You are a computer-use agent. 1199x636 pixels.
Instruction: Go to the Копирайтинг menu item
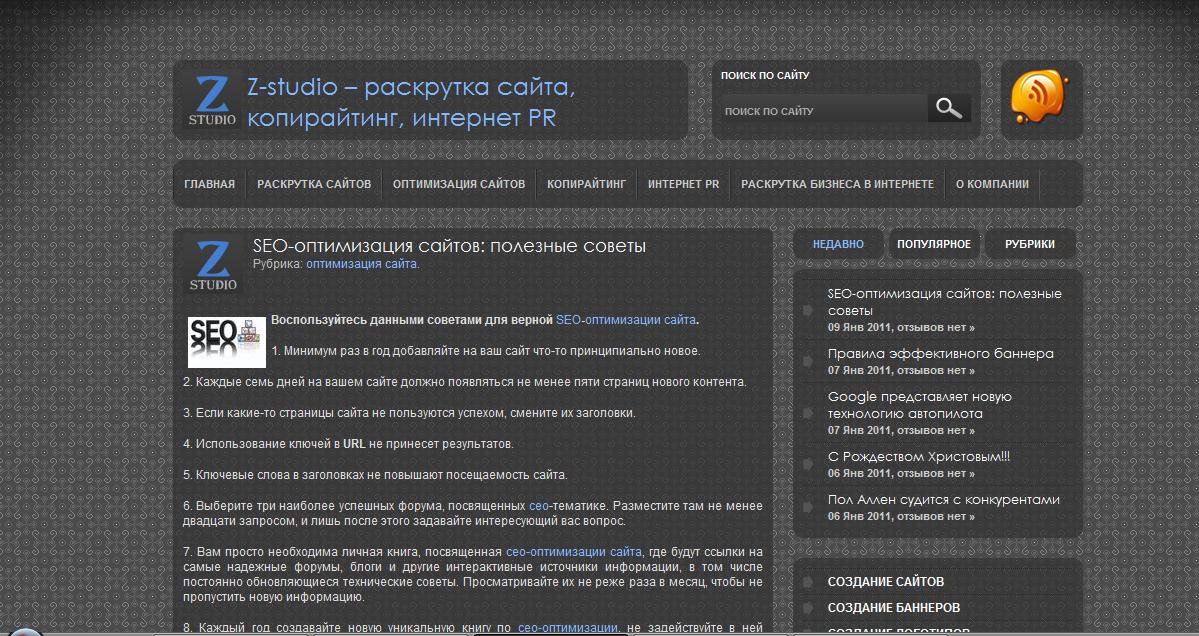(x=587, y=184)
